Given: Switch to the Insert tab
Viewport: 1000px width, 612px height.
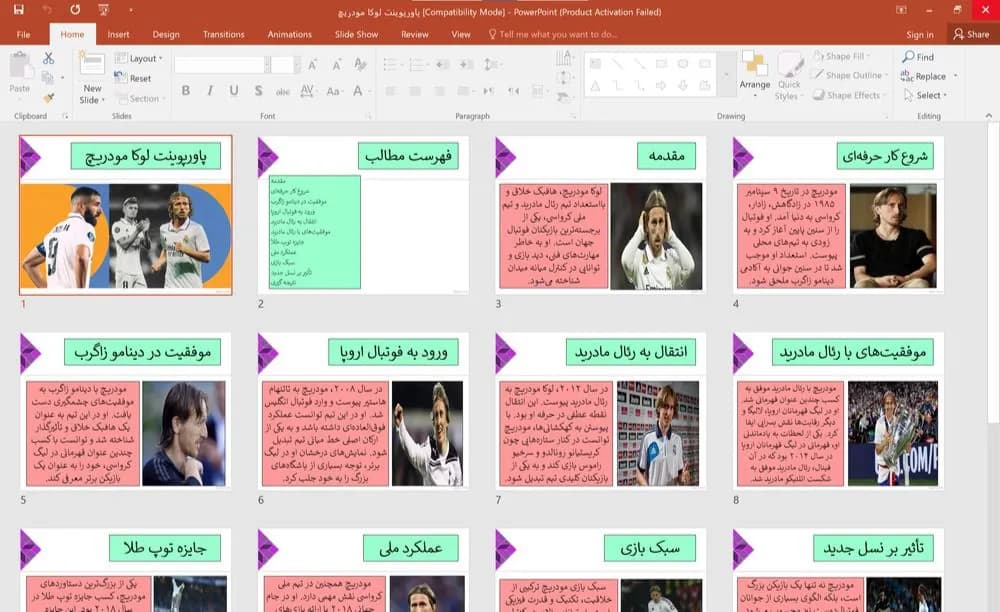Looking at the screenshot, I should (x=118, y=34).
